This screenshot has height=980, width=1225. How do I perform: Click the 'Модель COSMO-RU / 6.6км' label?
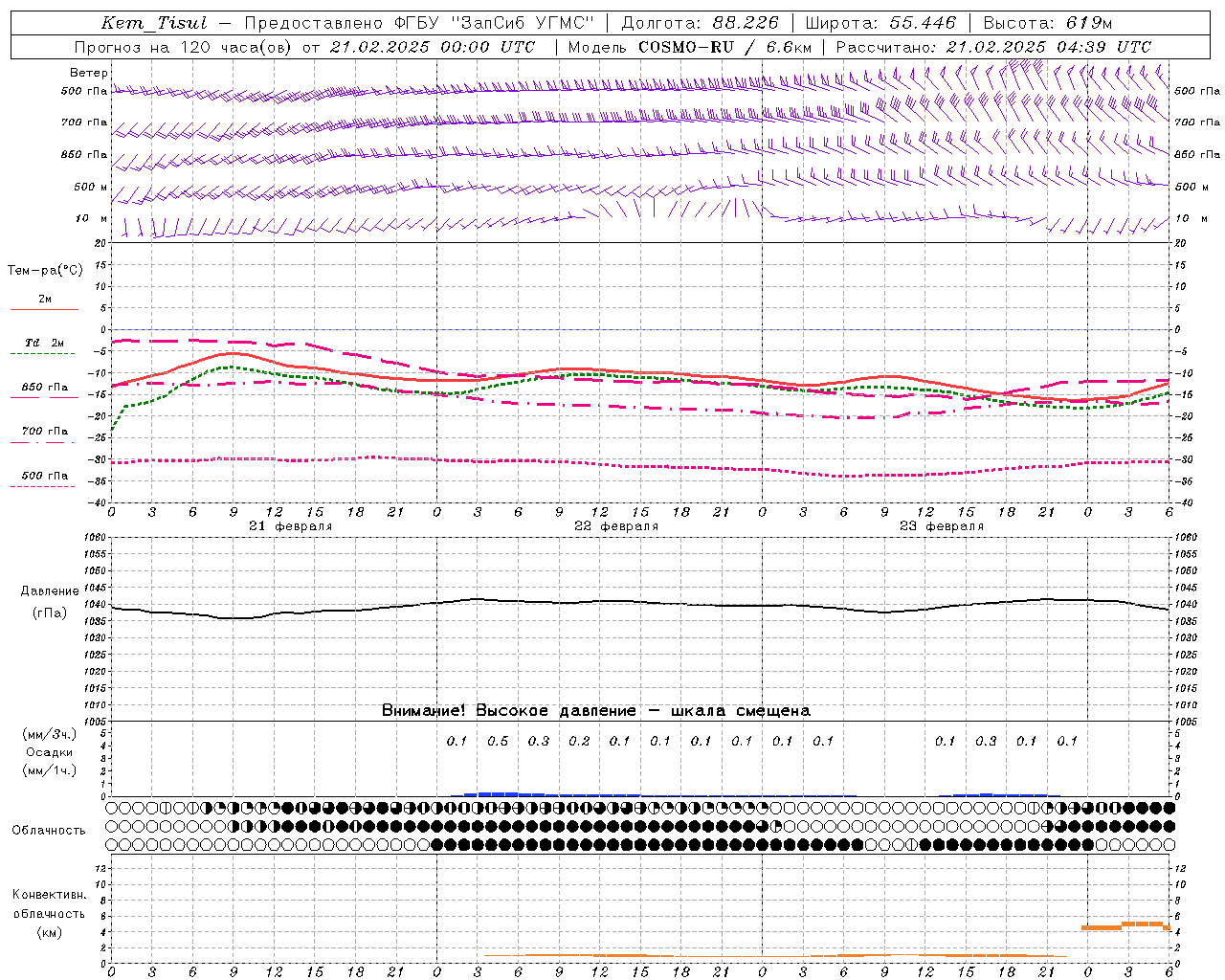(x=690, y=47)
